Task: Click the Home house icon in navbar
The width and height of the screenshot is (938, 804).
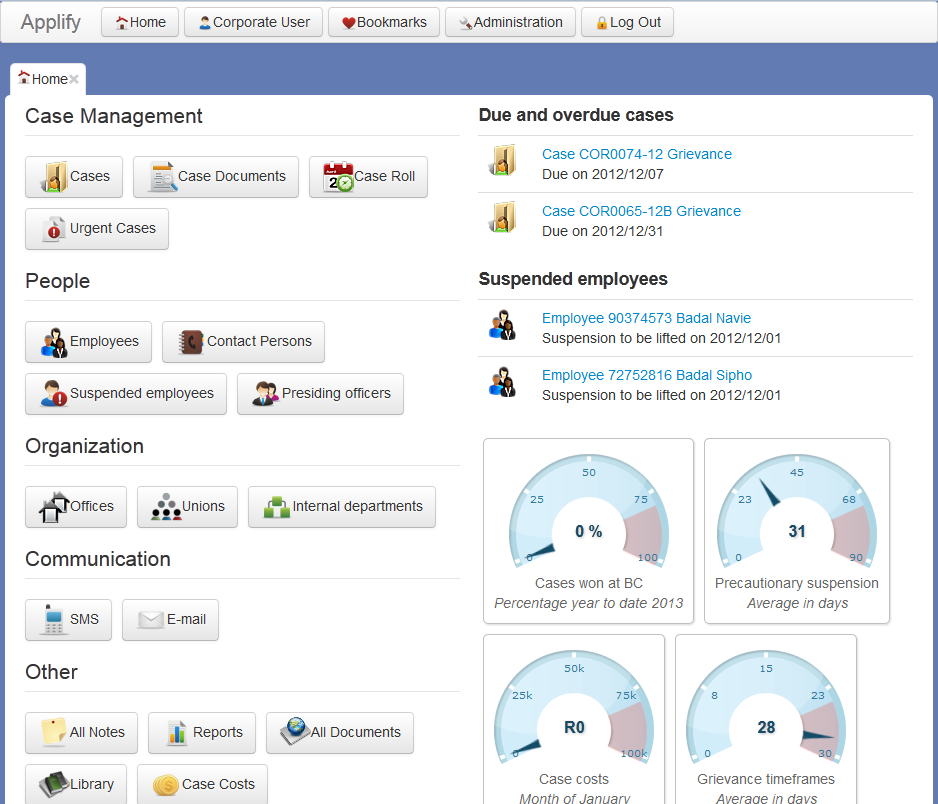Action: 122,23
